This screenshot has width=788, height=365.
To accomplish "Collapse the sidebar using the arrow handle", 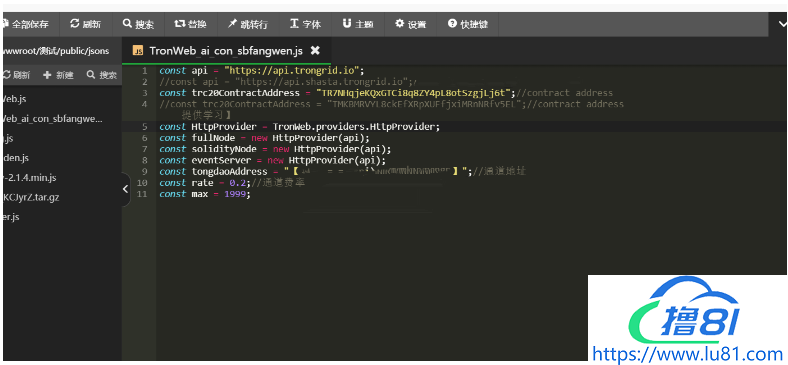I will (x=126, y=189).
